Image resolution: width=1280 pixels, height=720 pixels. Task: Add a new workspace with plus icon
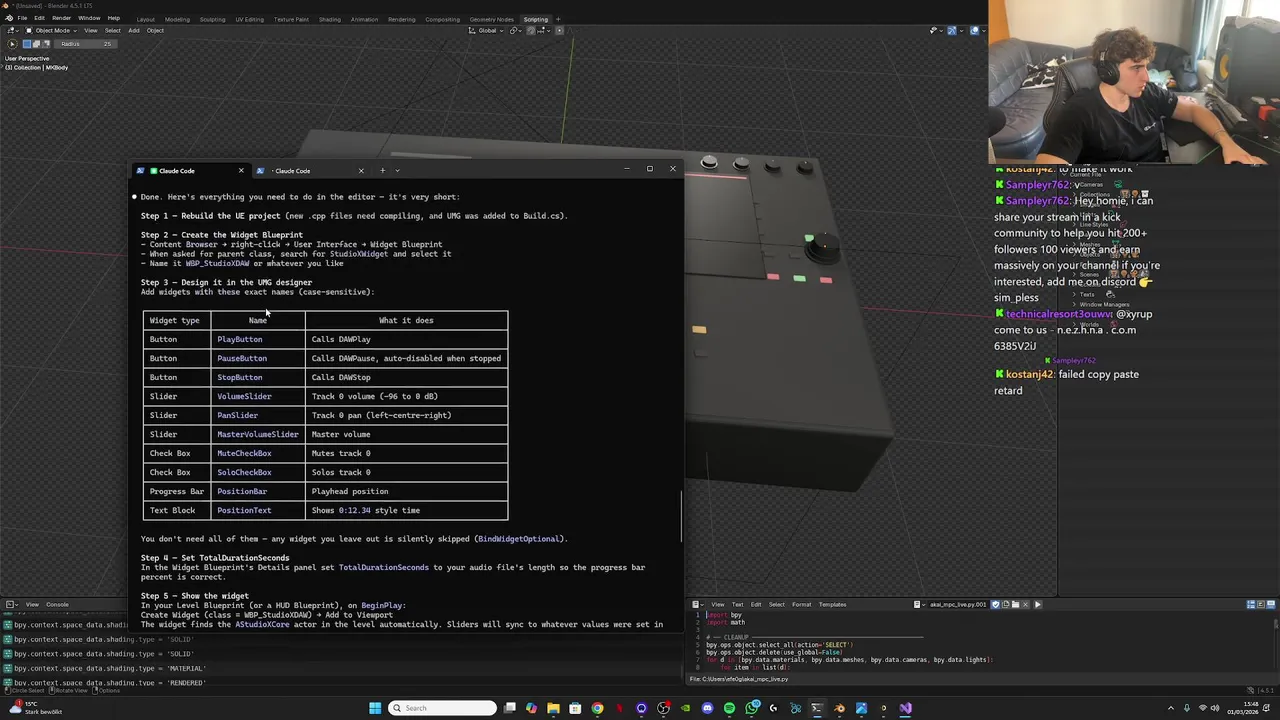coord(558,19)
